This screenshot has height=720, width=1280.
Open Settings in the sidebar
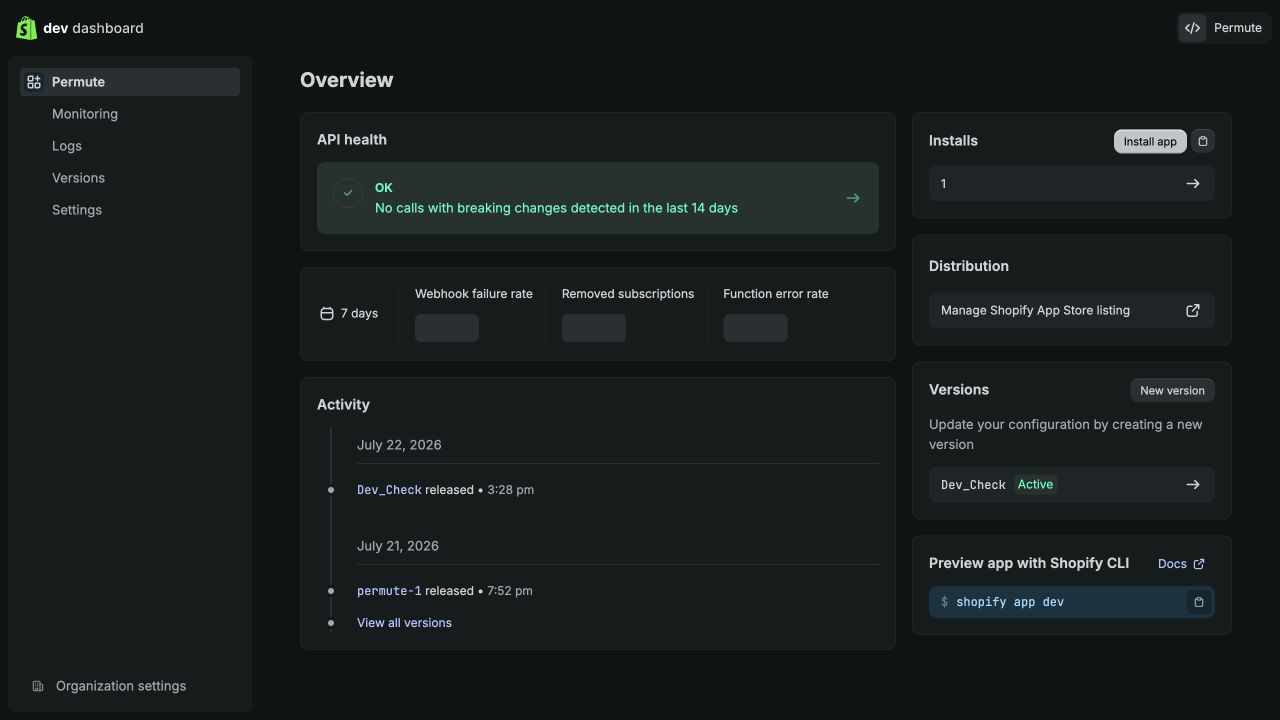77,210
